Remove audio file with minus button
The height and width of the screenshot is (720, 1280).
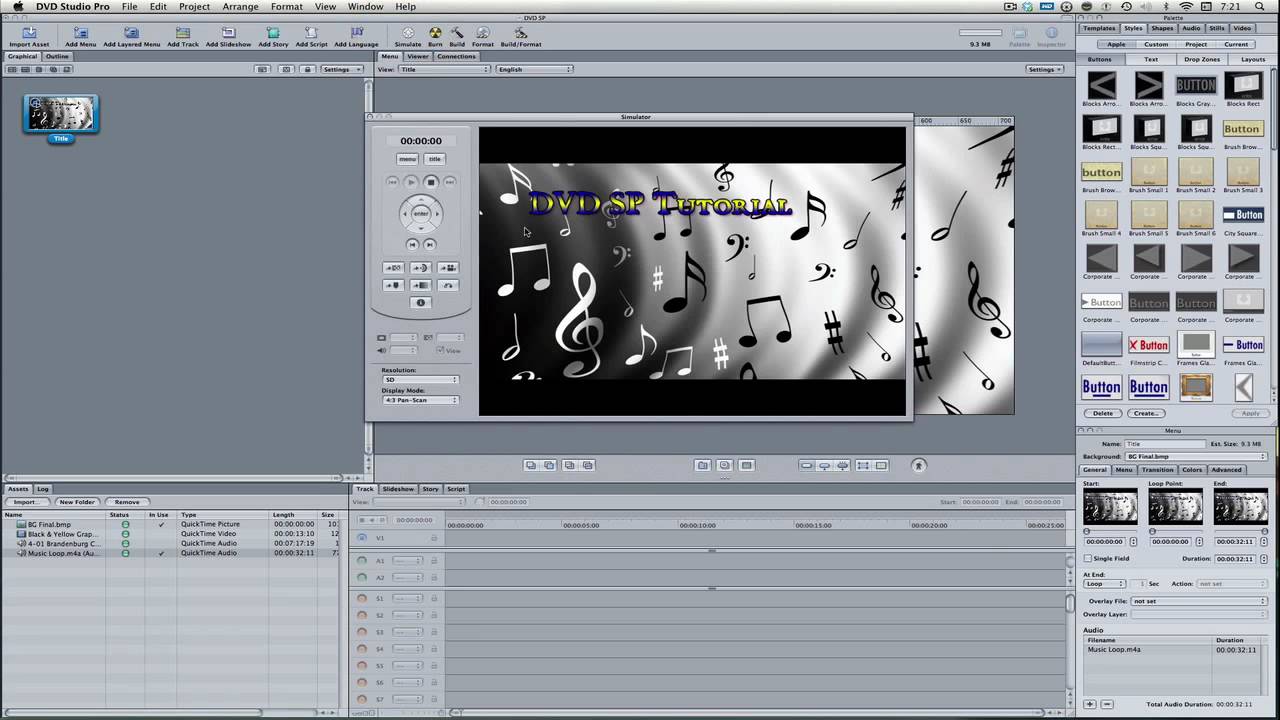1106,705
